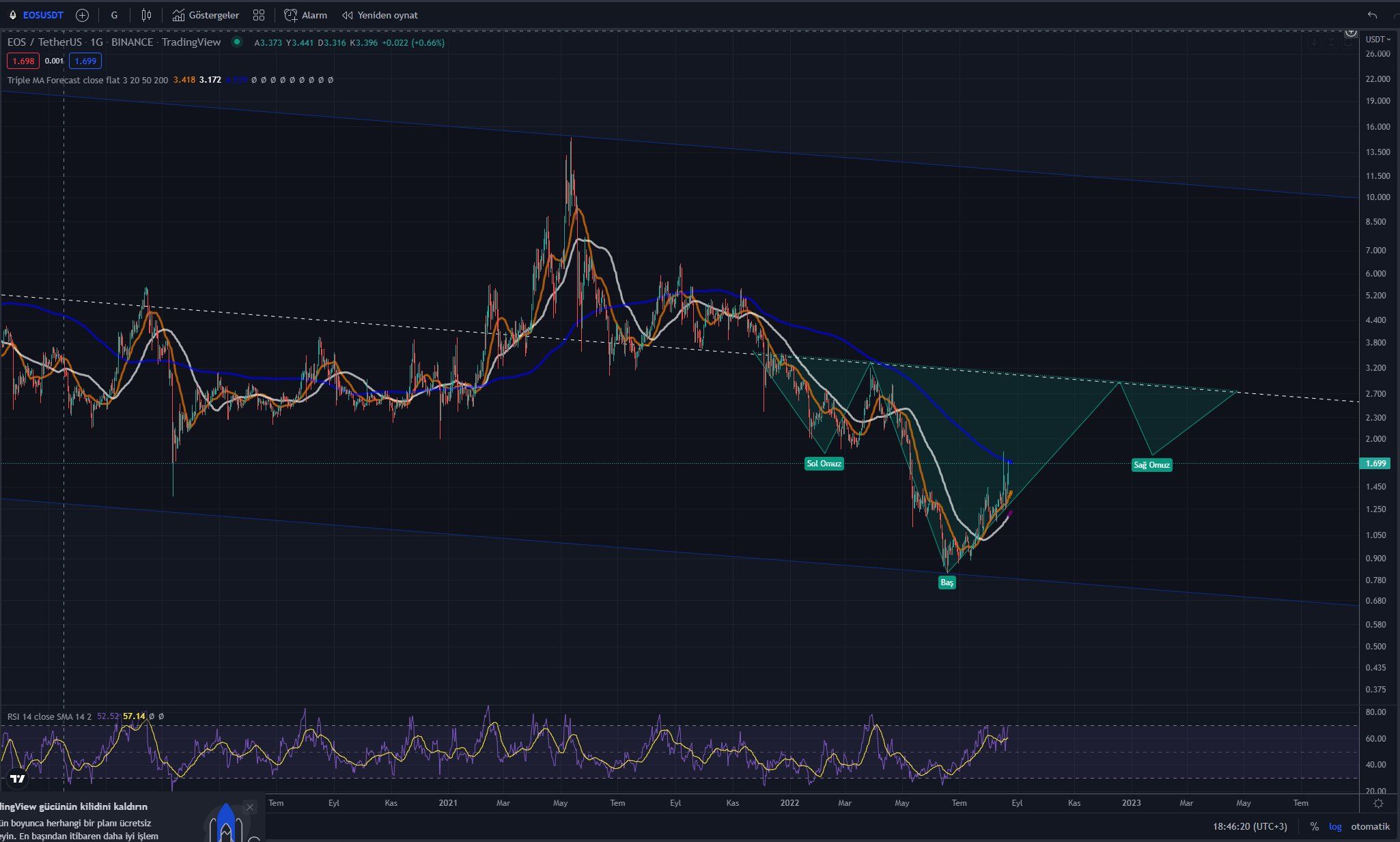1400x842 pixels.
Task: Click the 18:46:20 (UTC+3) timezone selector
Action: 1250,826
